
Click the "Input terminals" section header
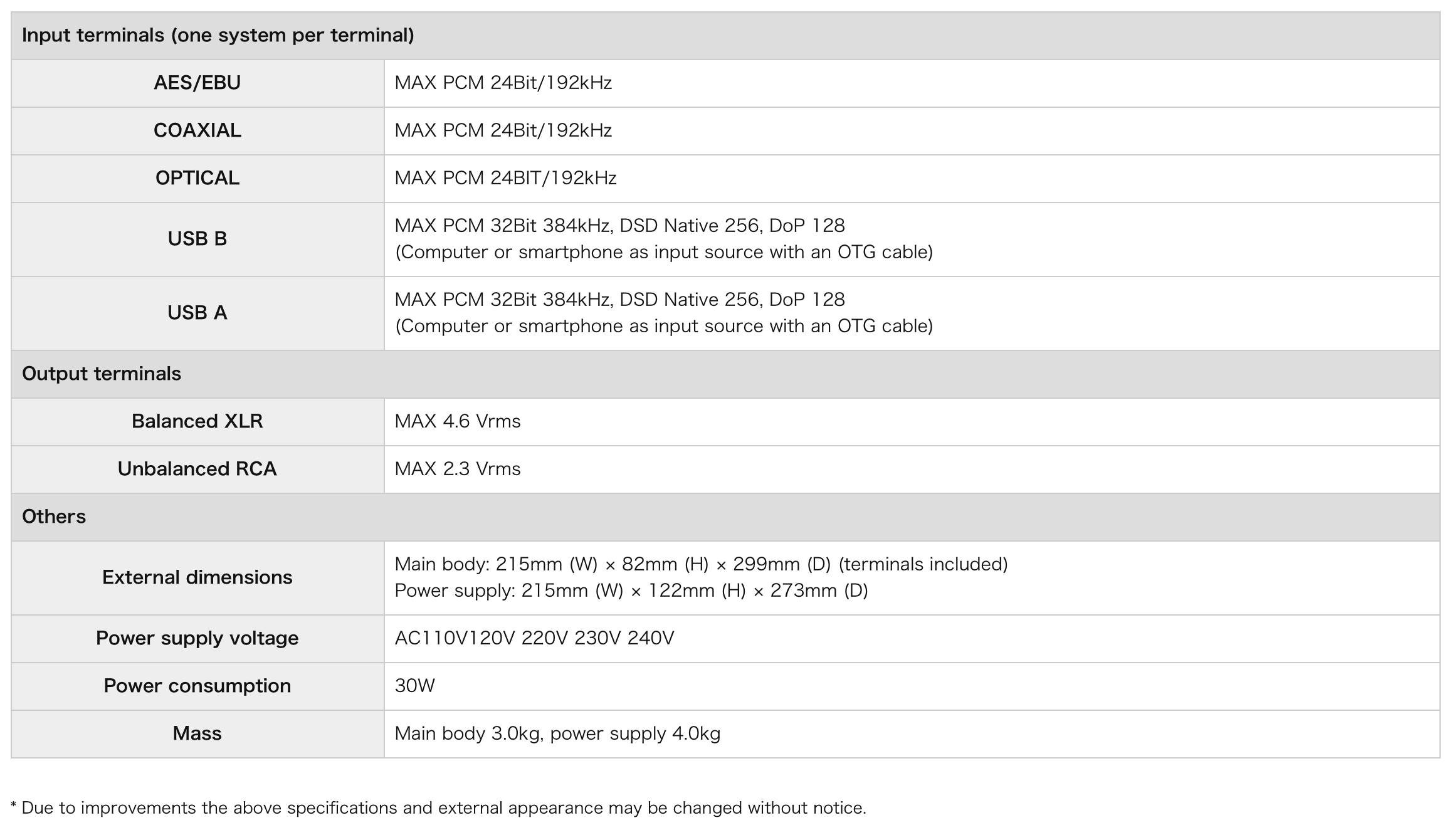click(x=218, y=36)
